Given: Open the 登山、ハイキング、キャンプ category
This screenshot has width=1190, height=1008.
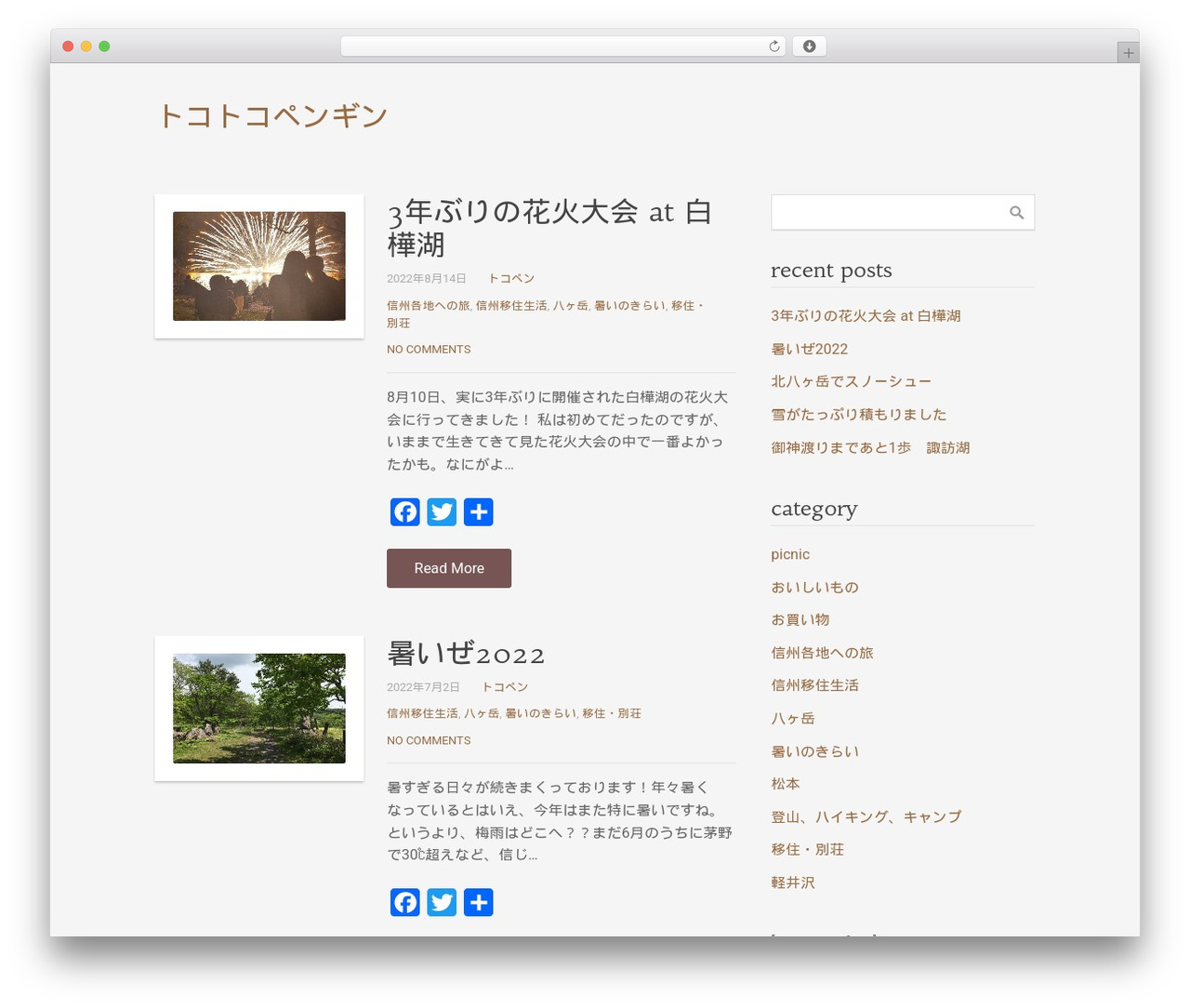Looking at the screenshot, I should coord(866,816).
